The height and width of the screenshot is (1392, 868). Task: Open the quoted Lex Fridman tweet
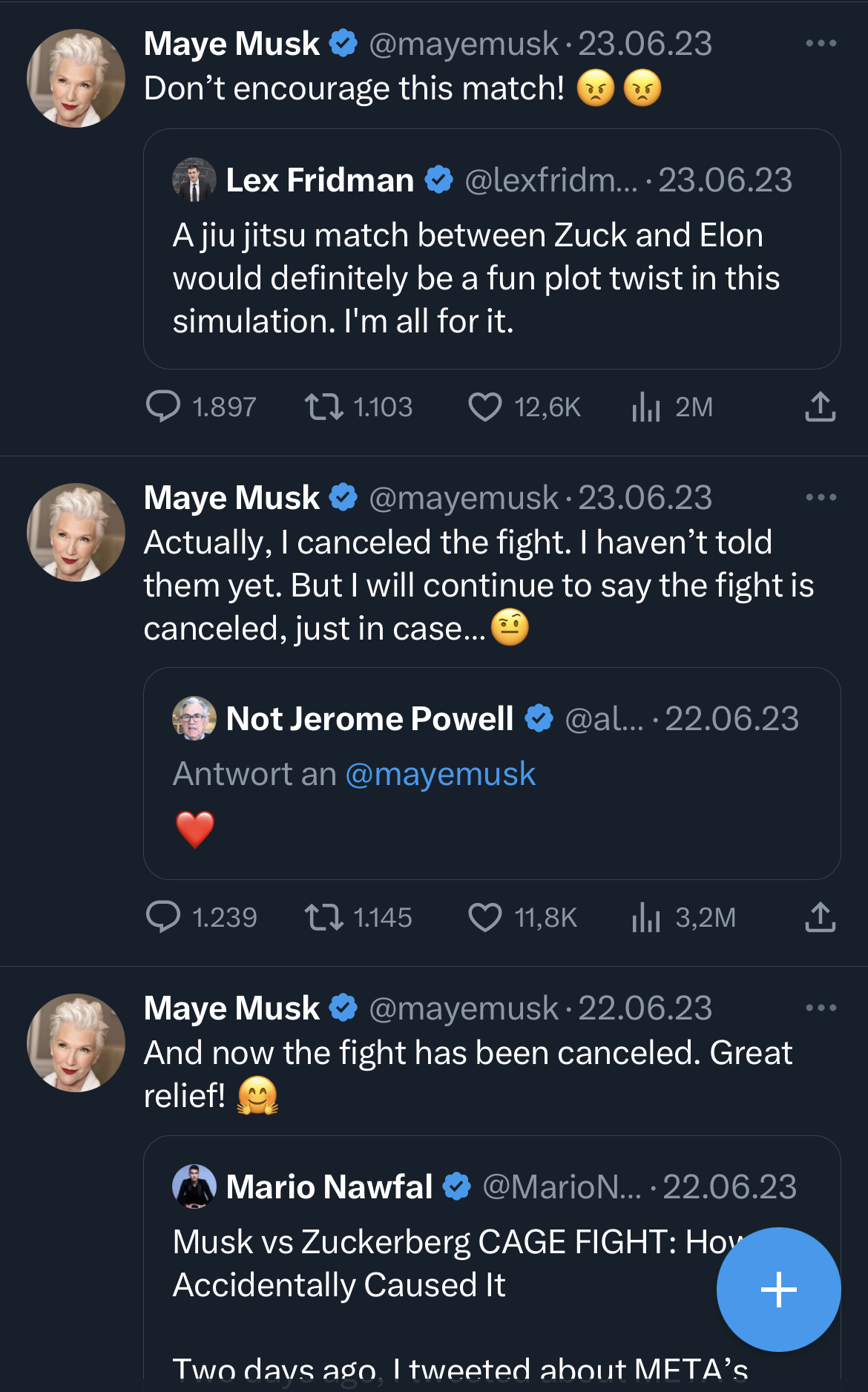(x=491, y=278)
